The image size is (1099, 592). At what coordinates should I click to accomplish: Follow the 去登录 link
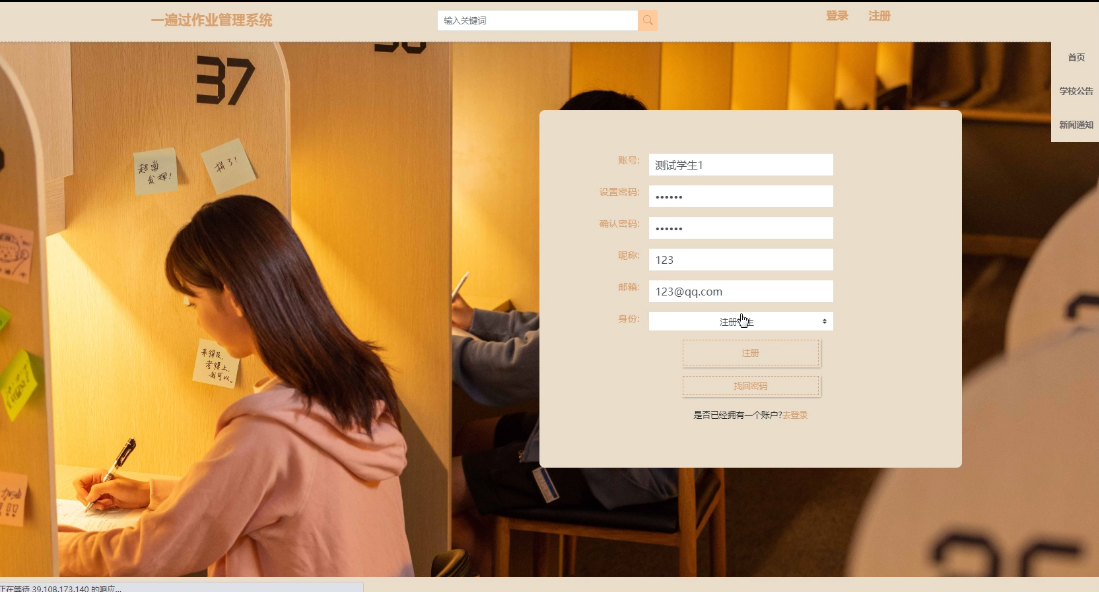[795, 415]
